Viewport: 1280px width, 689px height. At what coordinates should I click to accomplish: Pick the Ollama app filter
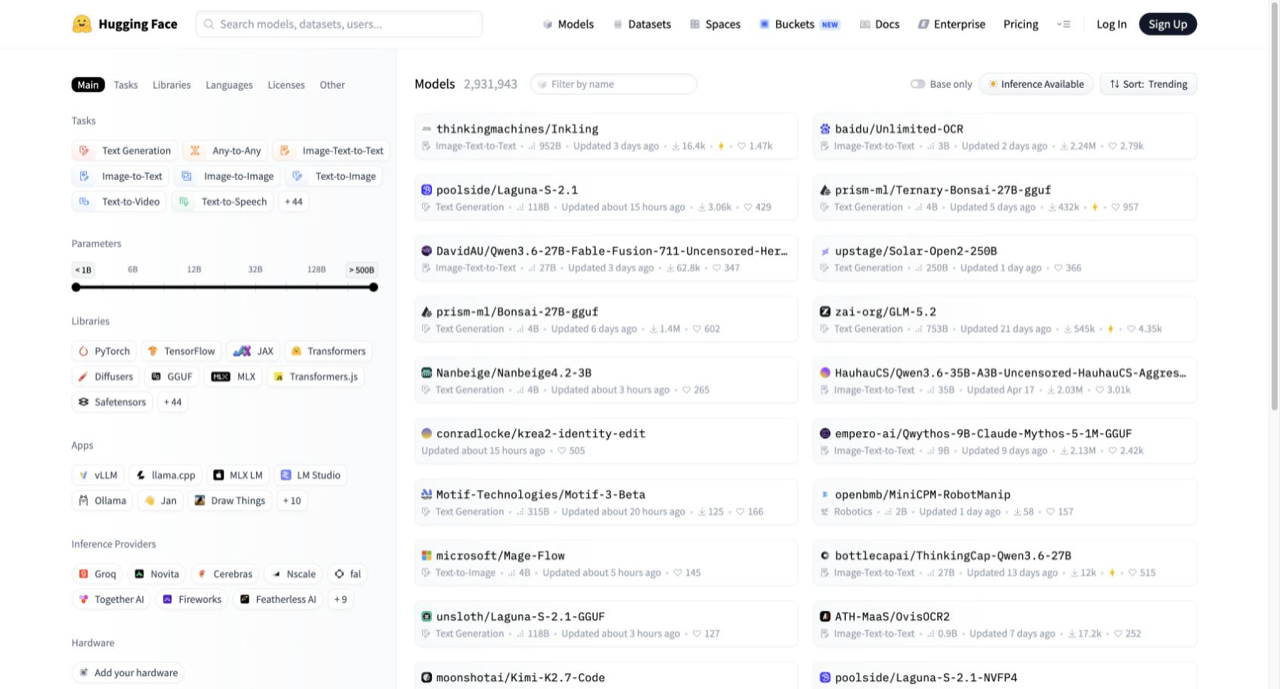[102, 500]
